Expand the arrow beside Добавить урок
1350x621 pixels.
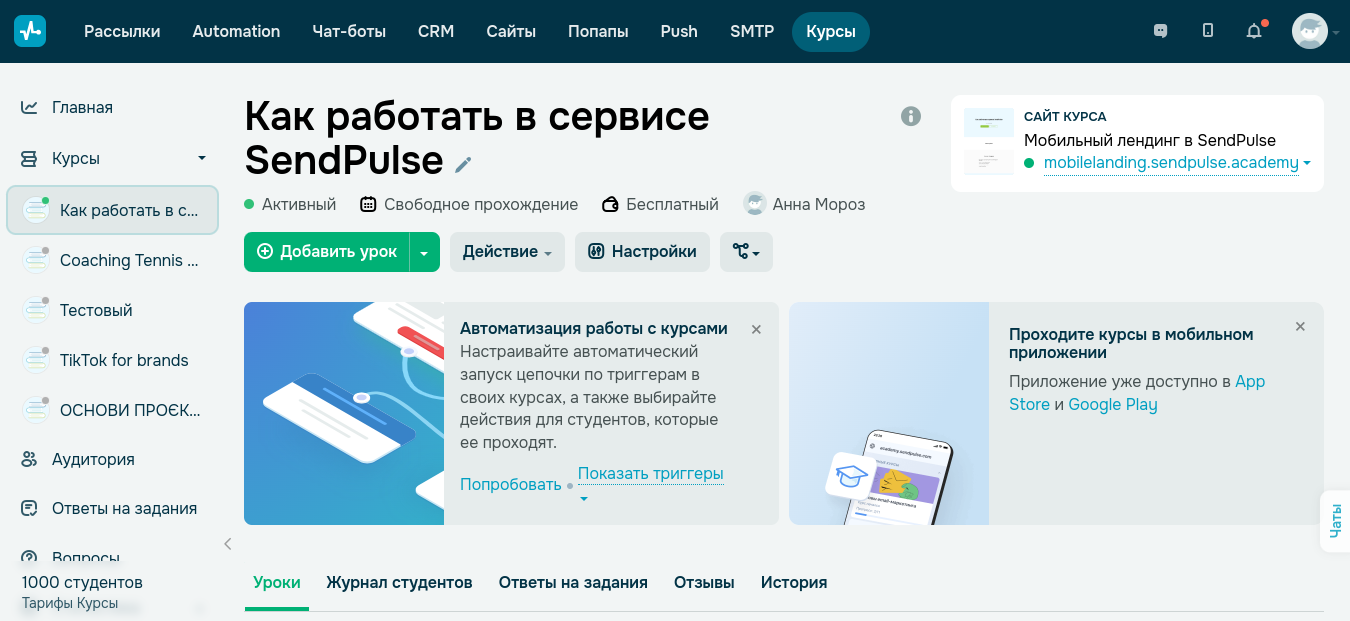tap(424, 252)
